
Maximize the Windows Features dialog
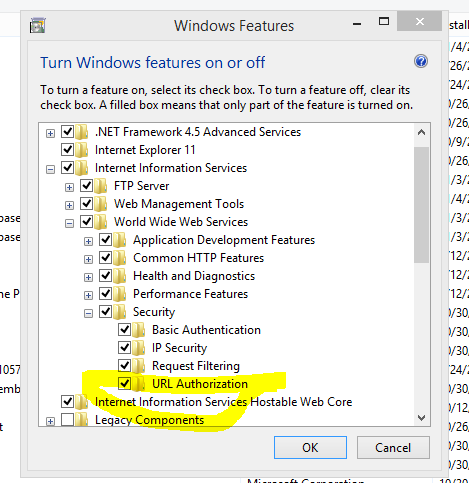tap(384, 22)
